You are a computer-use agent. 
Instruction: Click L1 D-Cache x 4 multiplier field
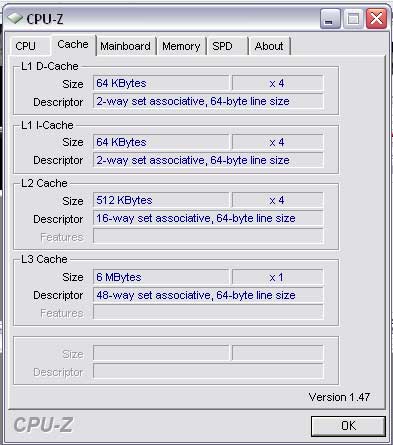277,83
